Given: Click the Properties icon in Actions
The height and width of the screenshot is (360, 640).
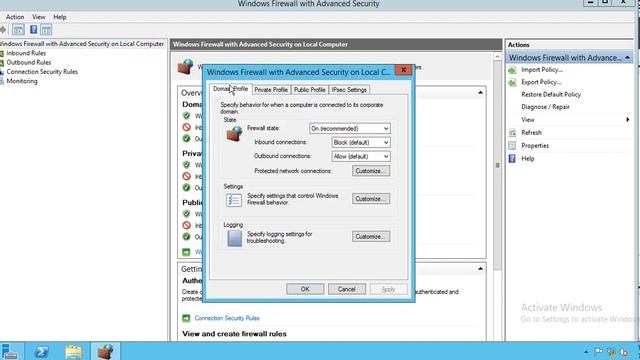Looking at the screenshot, I should [512, 146].
